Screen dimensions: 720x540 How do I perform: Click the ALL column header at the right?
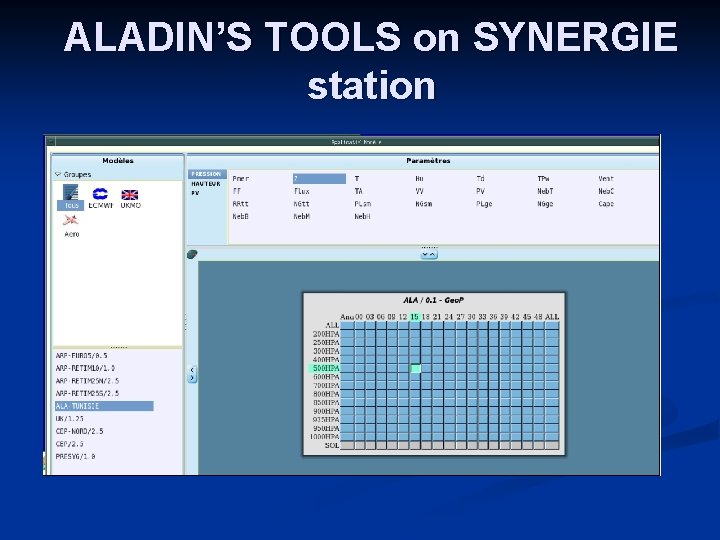pyautogui.click(x=552, y=317)
